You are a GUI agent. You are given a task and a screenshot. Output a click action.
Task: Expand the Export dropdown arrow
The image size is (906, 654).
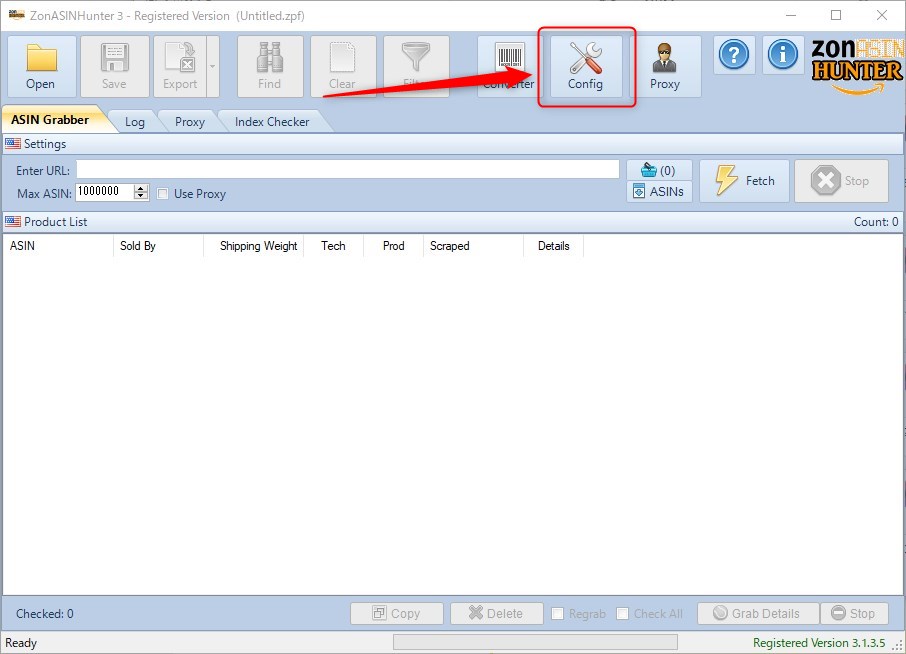(213, 66)
